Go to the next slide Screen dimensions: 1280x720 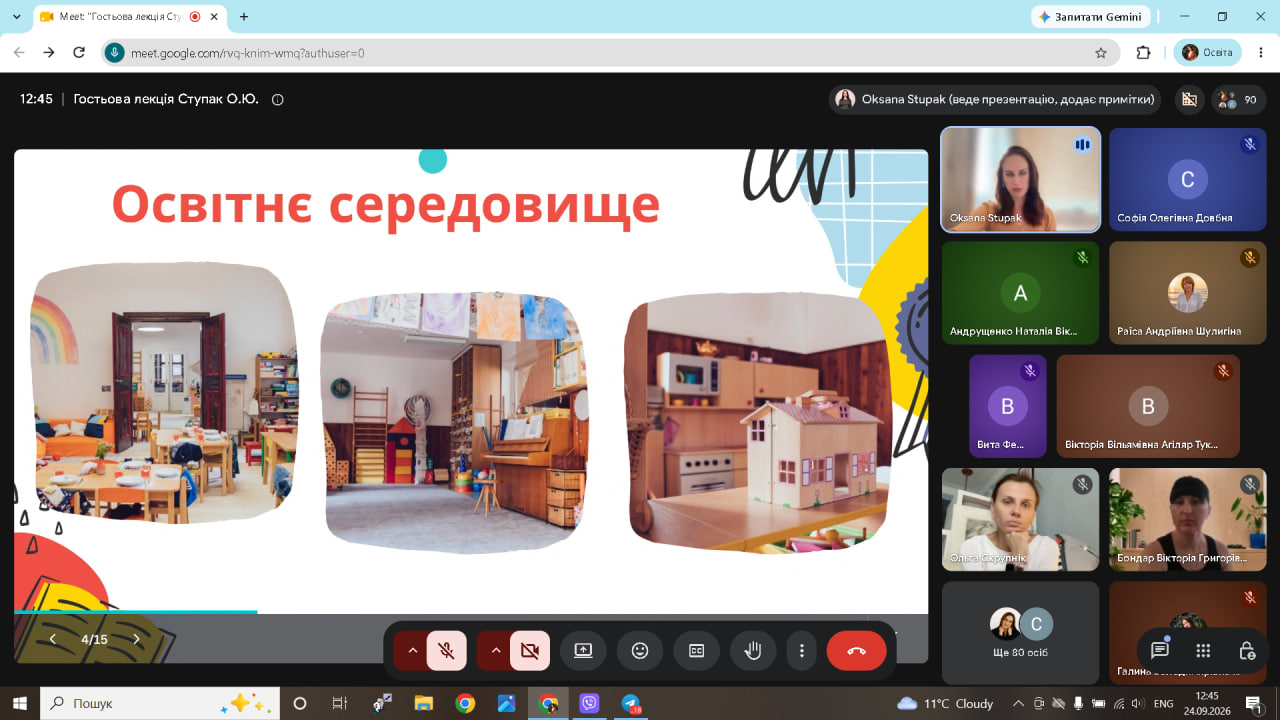coord(137,639)
